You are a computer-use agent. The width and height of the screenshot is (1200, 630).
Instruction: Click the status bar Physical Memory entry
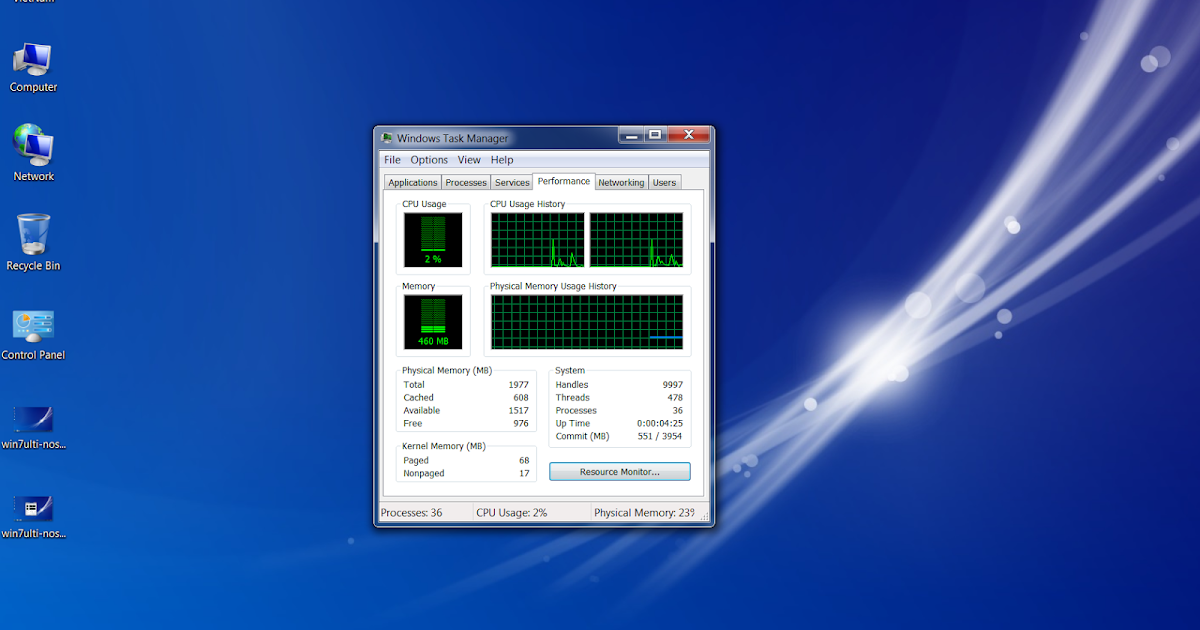tap(644, 513)
